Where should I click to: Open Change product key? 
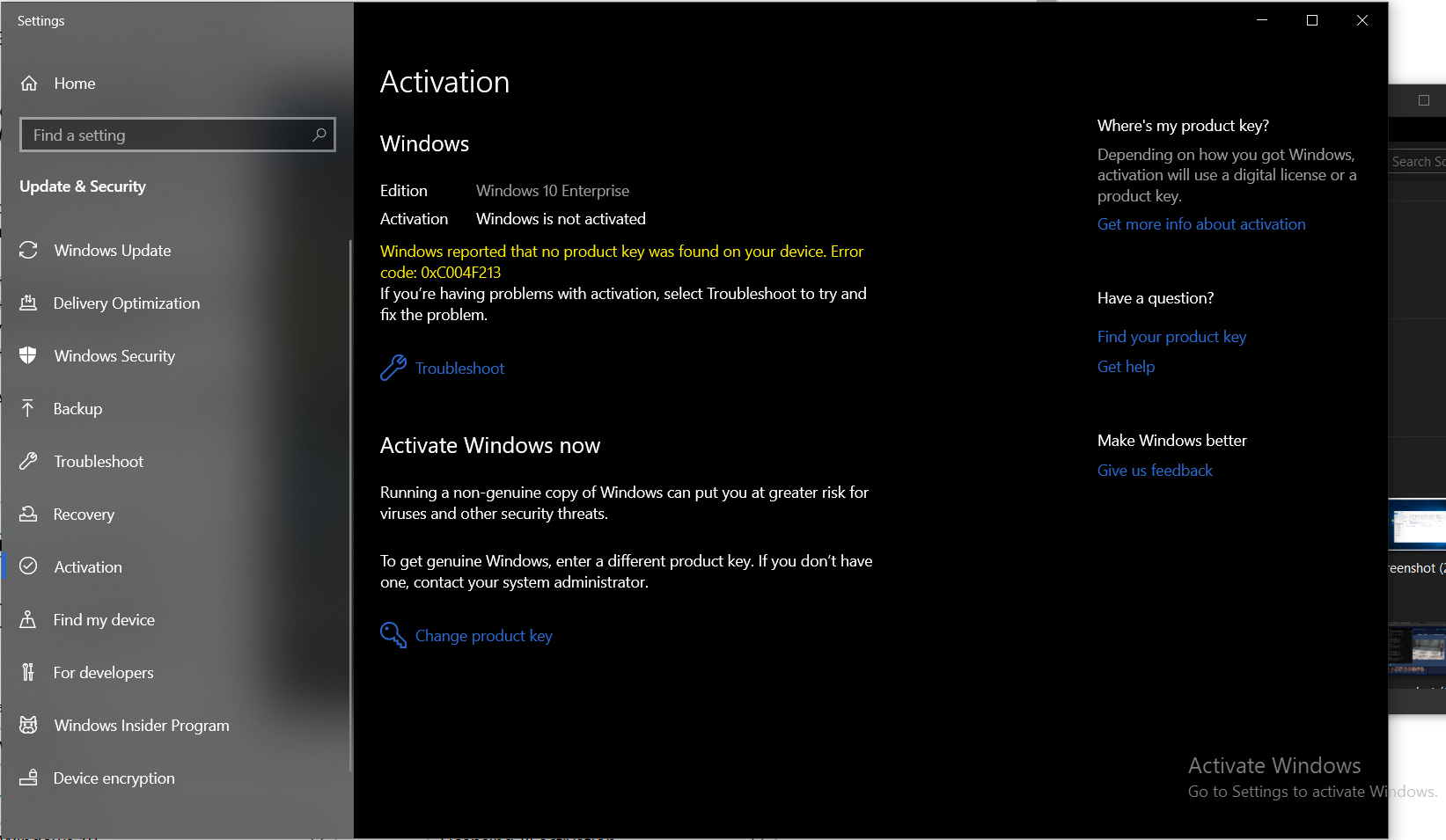pos(483,635)
